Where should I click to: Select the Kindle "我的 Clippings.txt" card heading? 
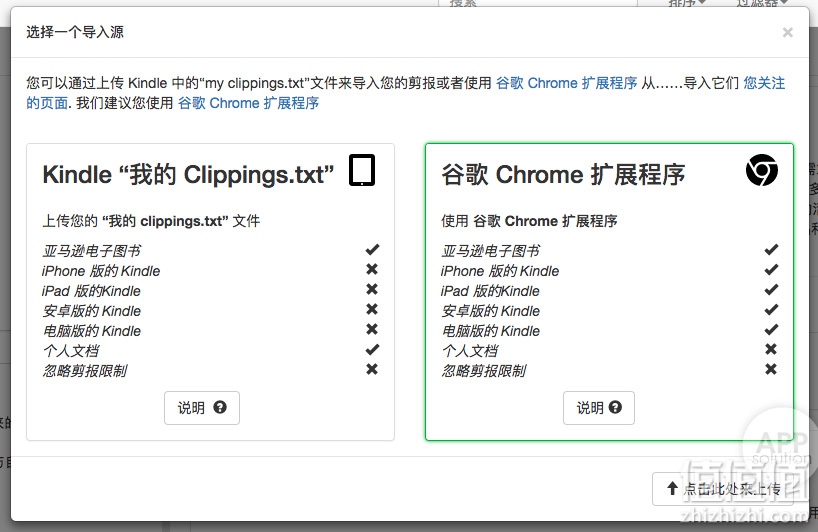pyautogui.click(x=188, y=175)
